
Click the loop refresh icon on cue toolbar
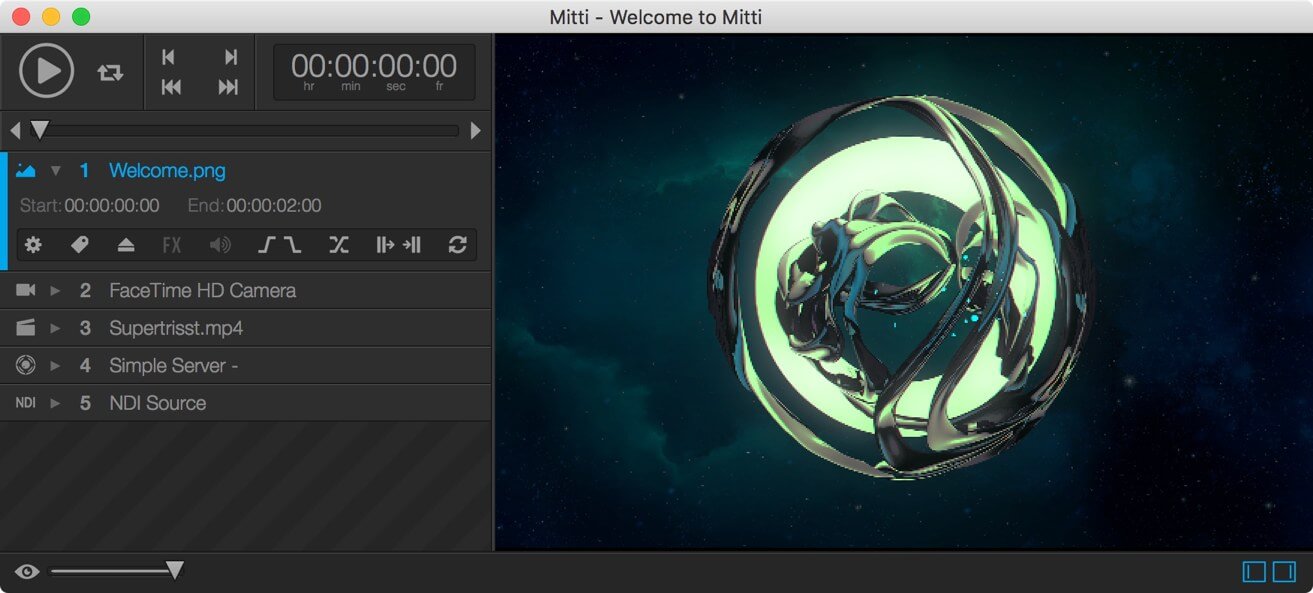(x=458, y=244)
